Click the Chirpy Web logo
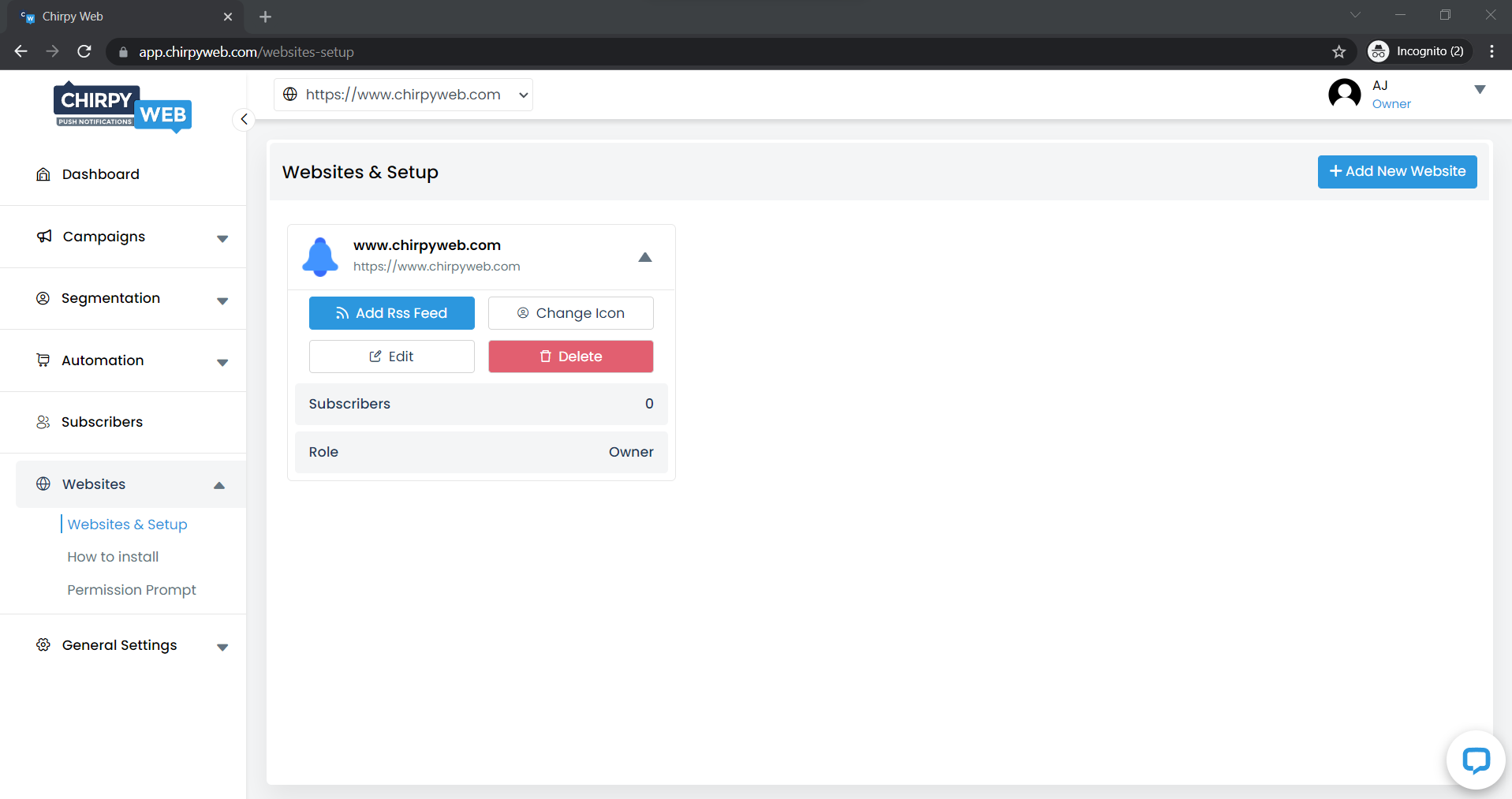This screenshot has height=799, width=1512. click(x=122, y=106)
